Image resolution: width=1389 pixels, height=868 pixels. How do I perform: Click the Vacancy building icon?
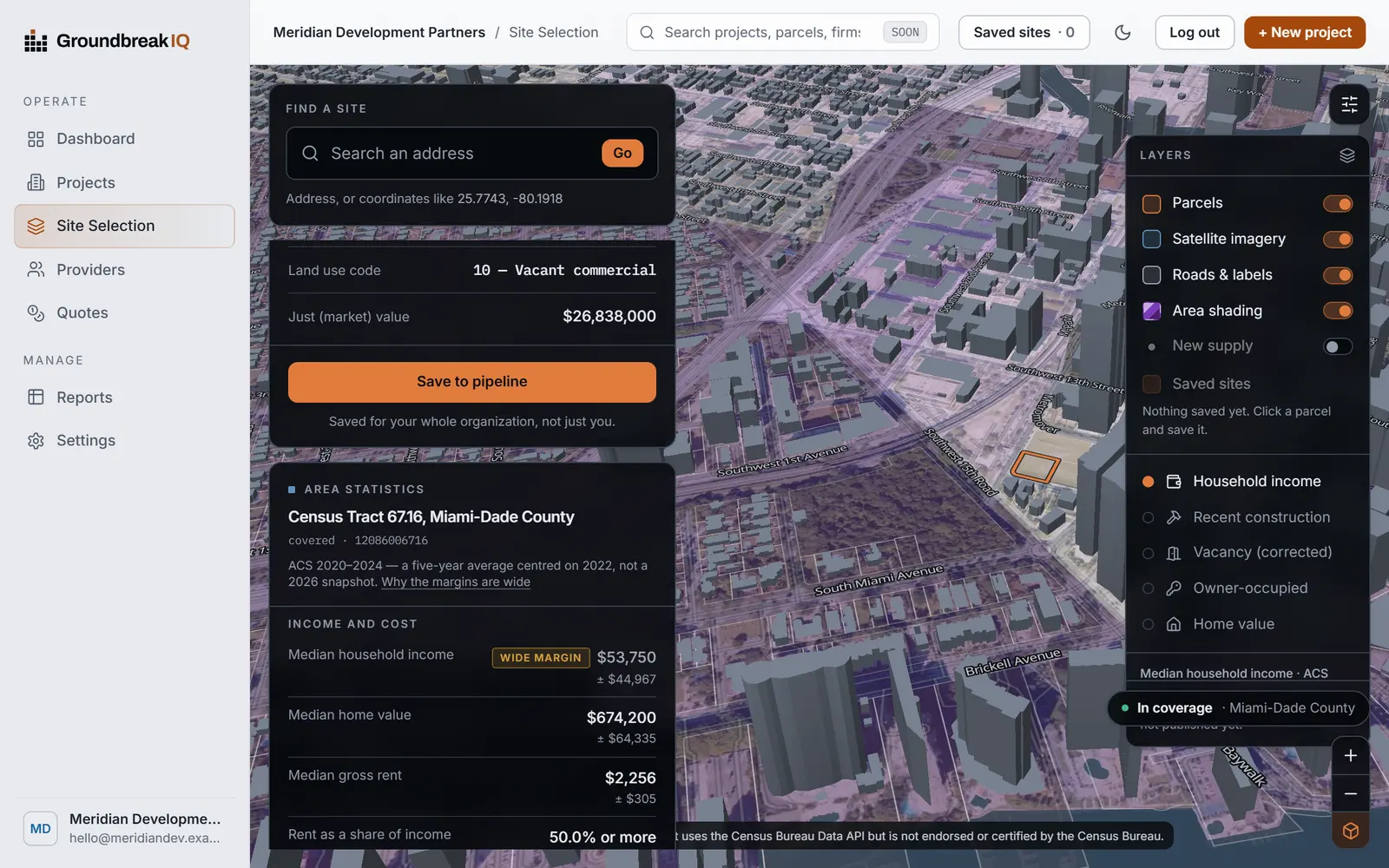1174,553
